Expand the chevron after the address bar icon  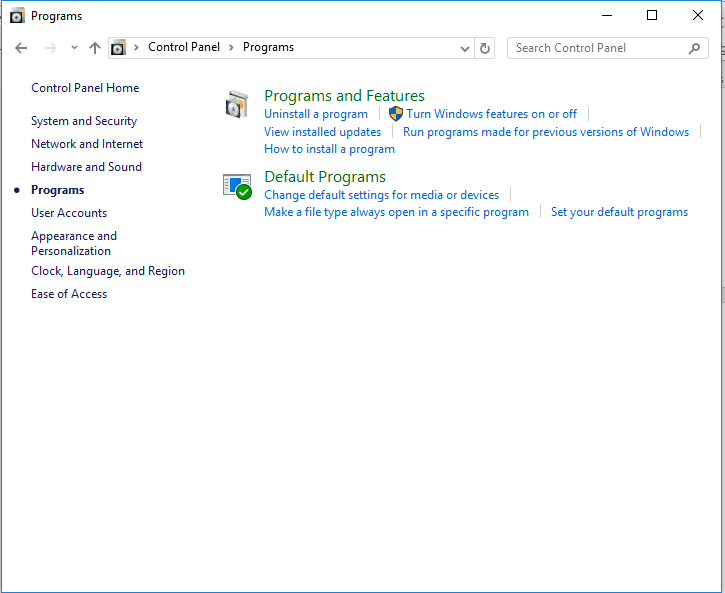tap(136, 48)
